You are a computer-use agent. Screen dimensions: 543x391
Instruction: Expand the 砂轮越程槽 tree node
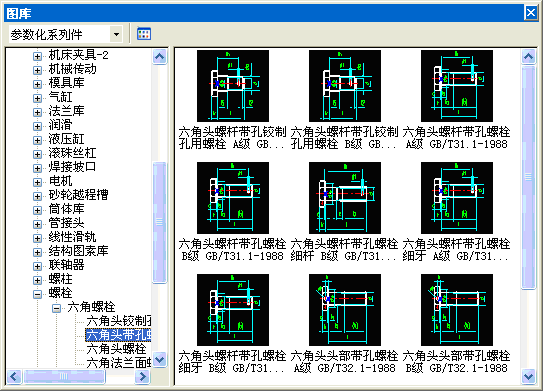tap(37, 196)
